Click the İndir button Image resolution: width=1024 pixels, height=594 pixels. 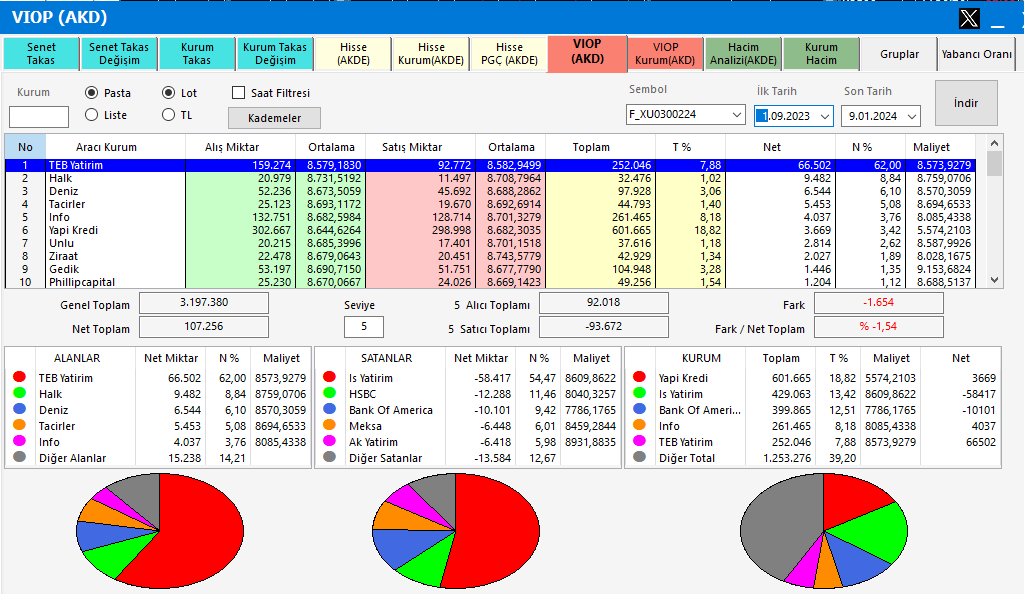[966, 103]
